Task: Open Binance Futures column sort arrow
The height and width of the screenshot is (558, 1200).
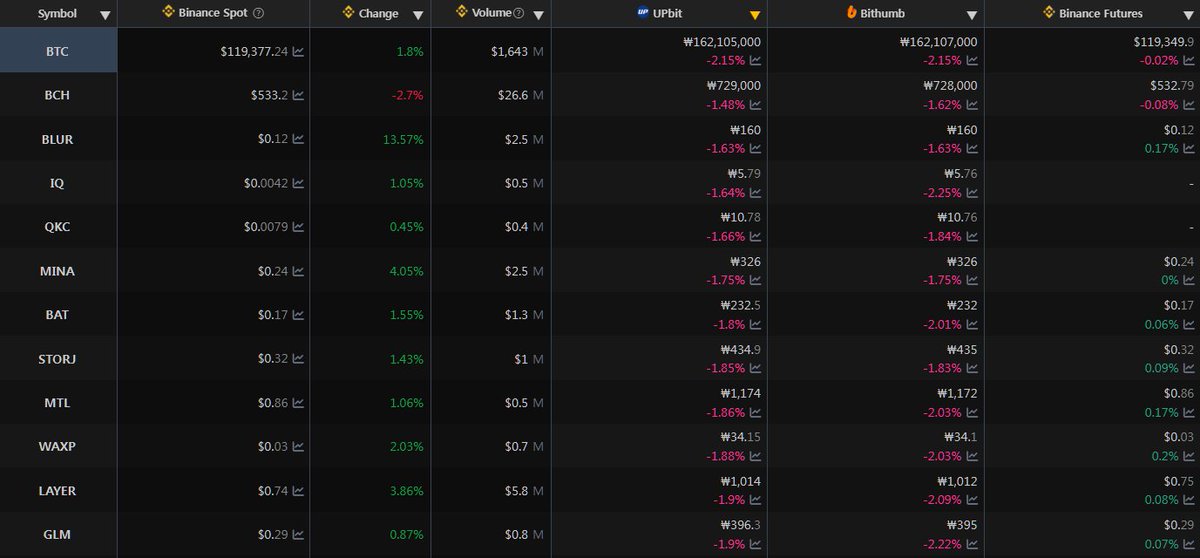Action: coord(1187,15)
